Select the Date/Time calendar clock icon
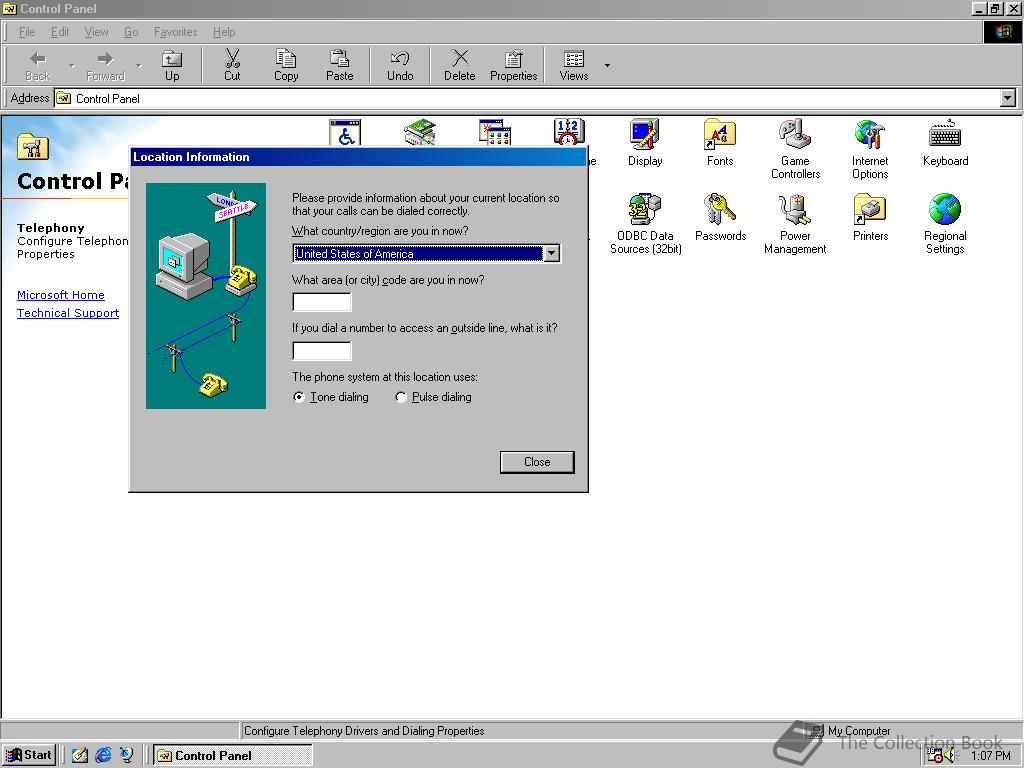Image resolution: width=1024 pixels, height=768 pixels. coord(569,133)
